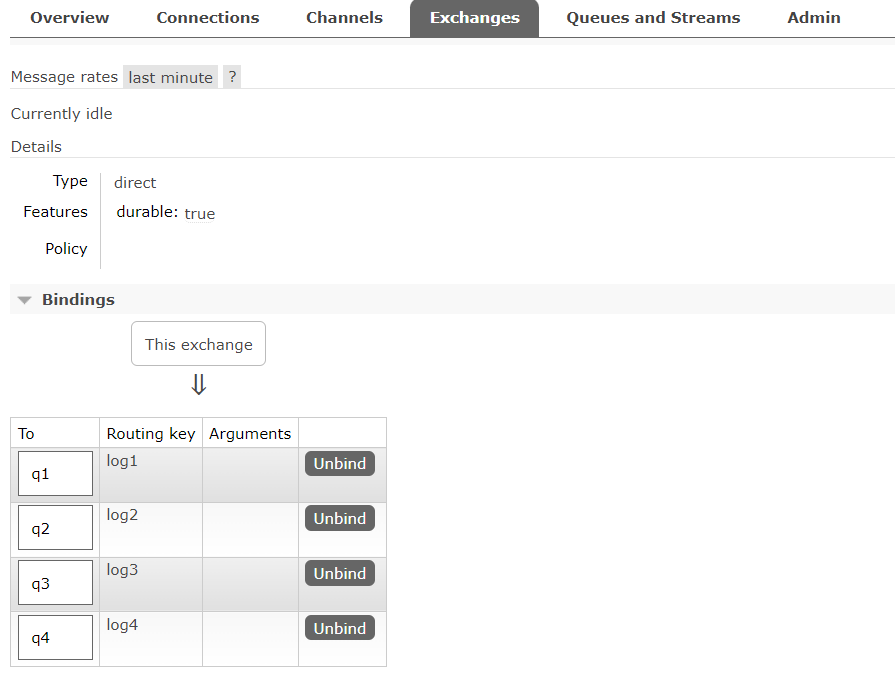Click the message rates help question mark
This screenshot has height=692, width=895.
(x=232, y=77)
